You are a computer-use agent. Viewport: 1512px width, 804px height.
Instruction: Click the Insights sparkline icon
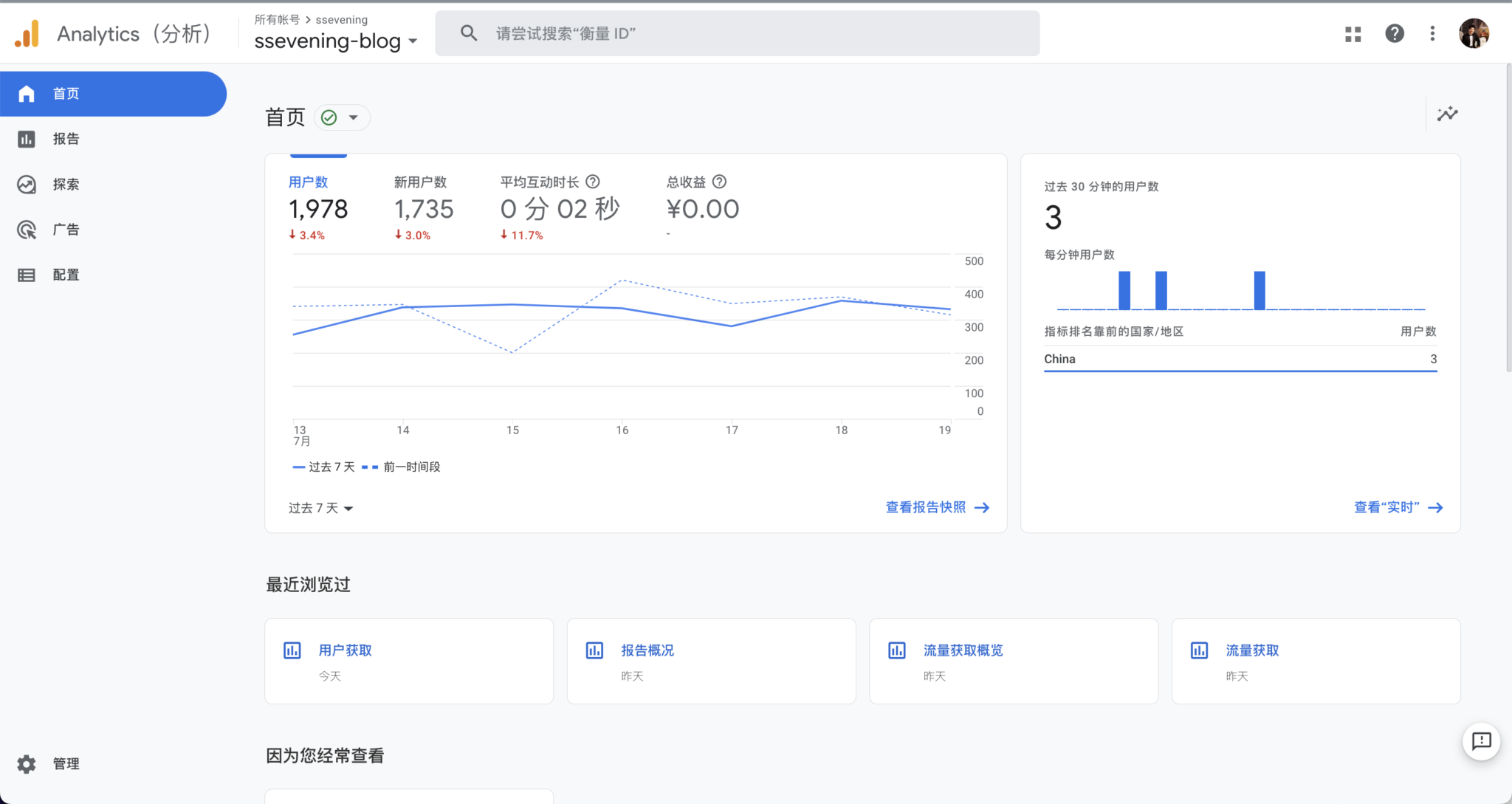1447,114
